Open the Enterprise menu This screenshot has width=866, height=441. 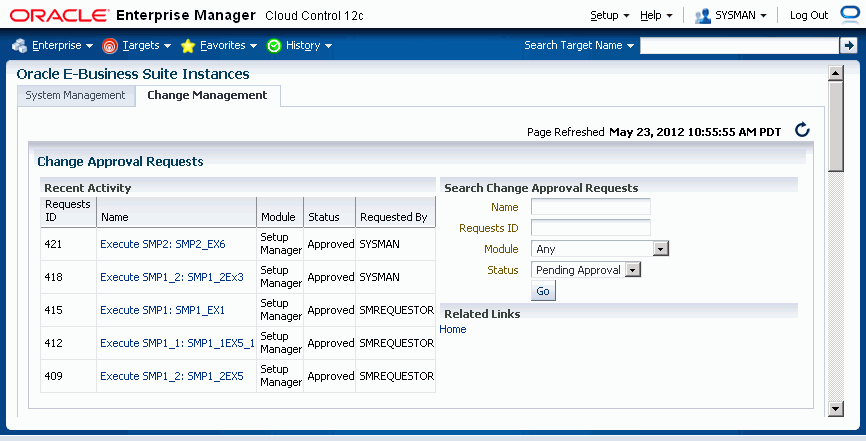(62, 45)
